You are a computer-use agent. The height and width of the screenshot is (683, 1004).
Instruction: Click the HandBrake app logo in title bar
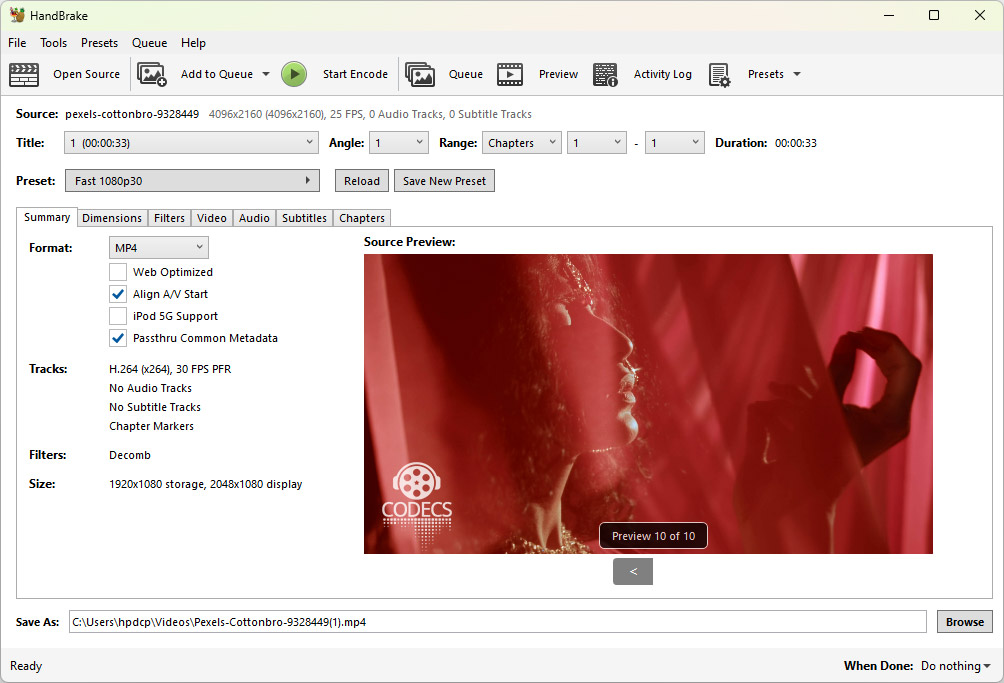[x=17, y=15]
